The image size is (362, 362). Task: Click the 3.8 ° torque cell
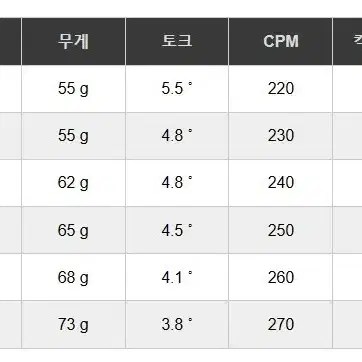click(x=177, y=324)
